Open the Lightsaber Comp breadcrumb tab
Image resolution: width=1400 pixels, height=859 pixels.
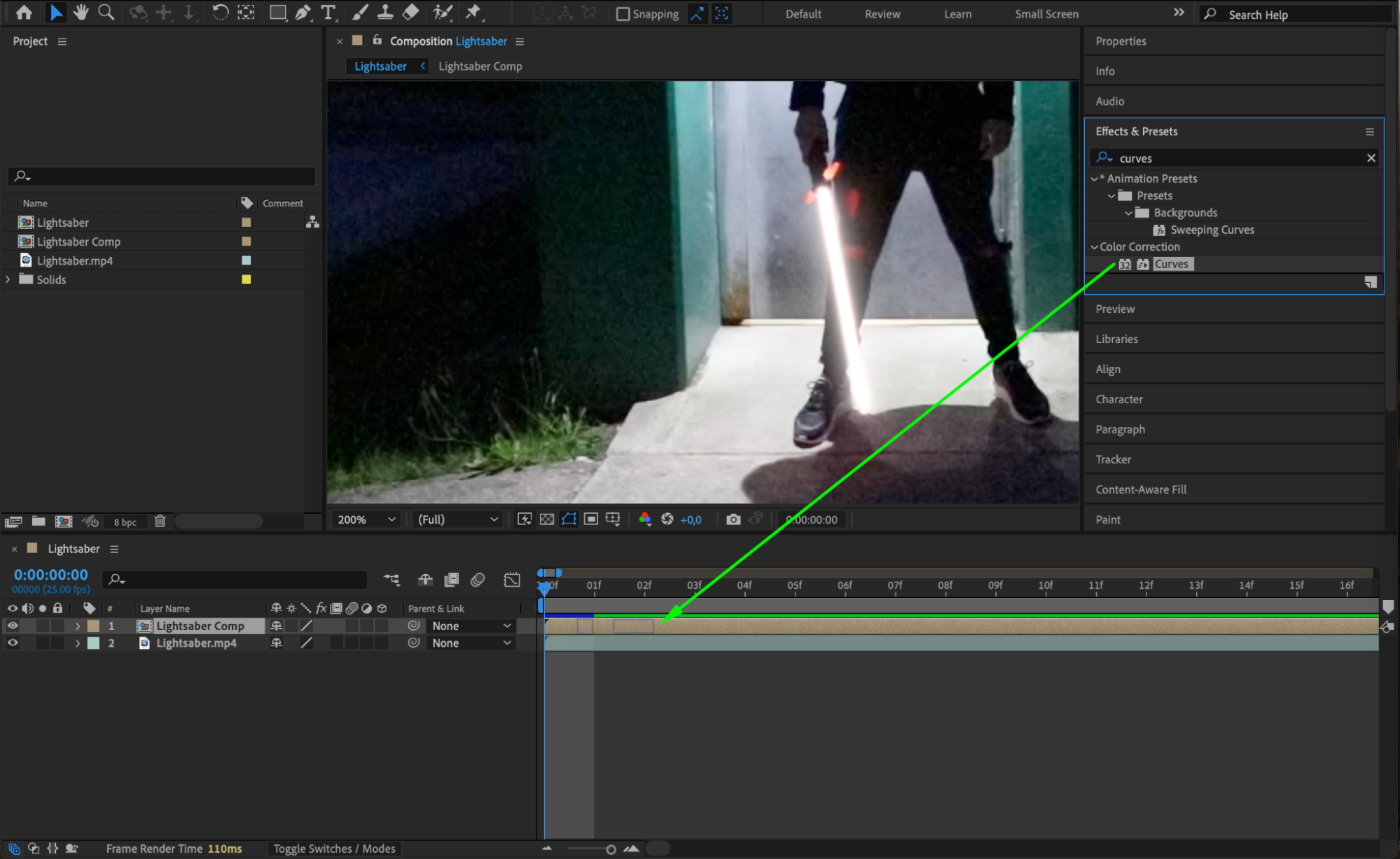click(x=480, y=66)
